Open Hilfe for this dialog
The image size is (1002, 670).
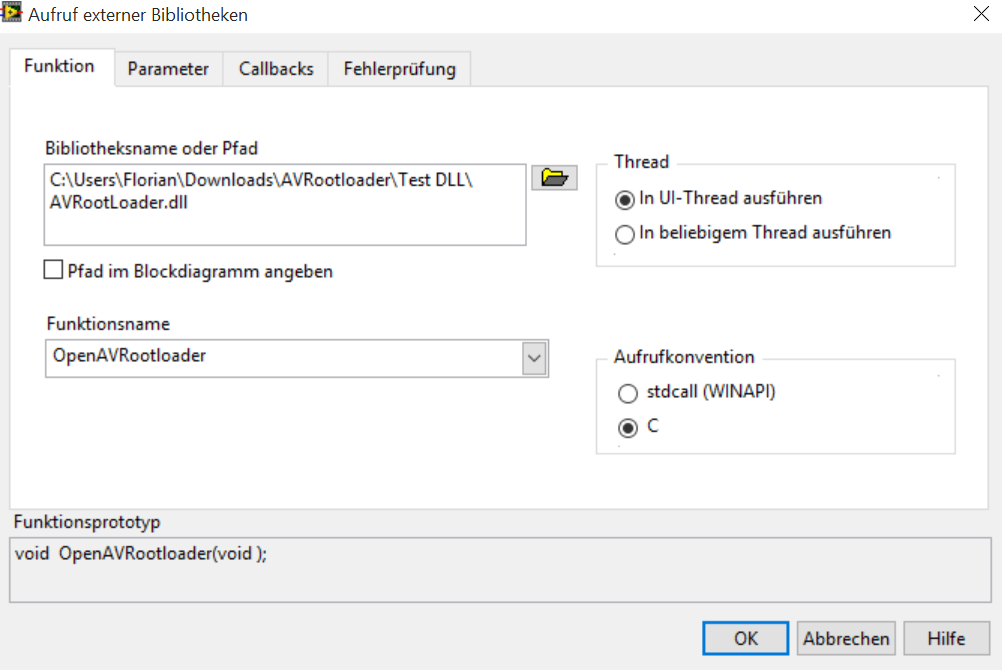(946, 638)
